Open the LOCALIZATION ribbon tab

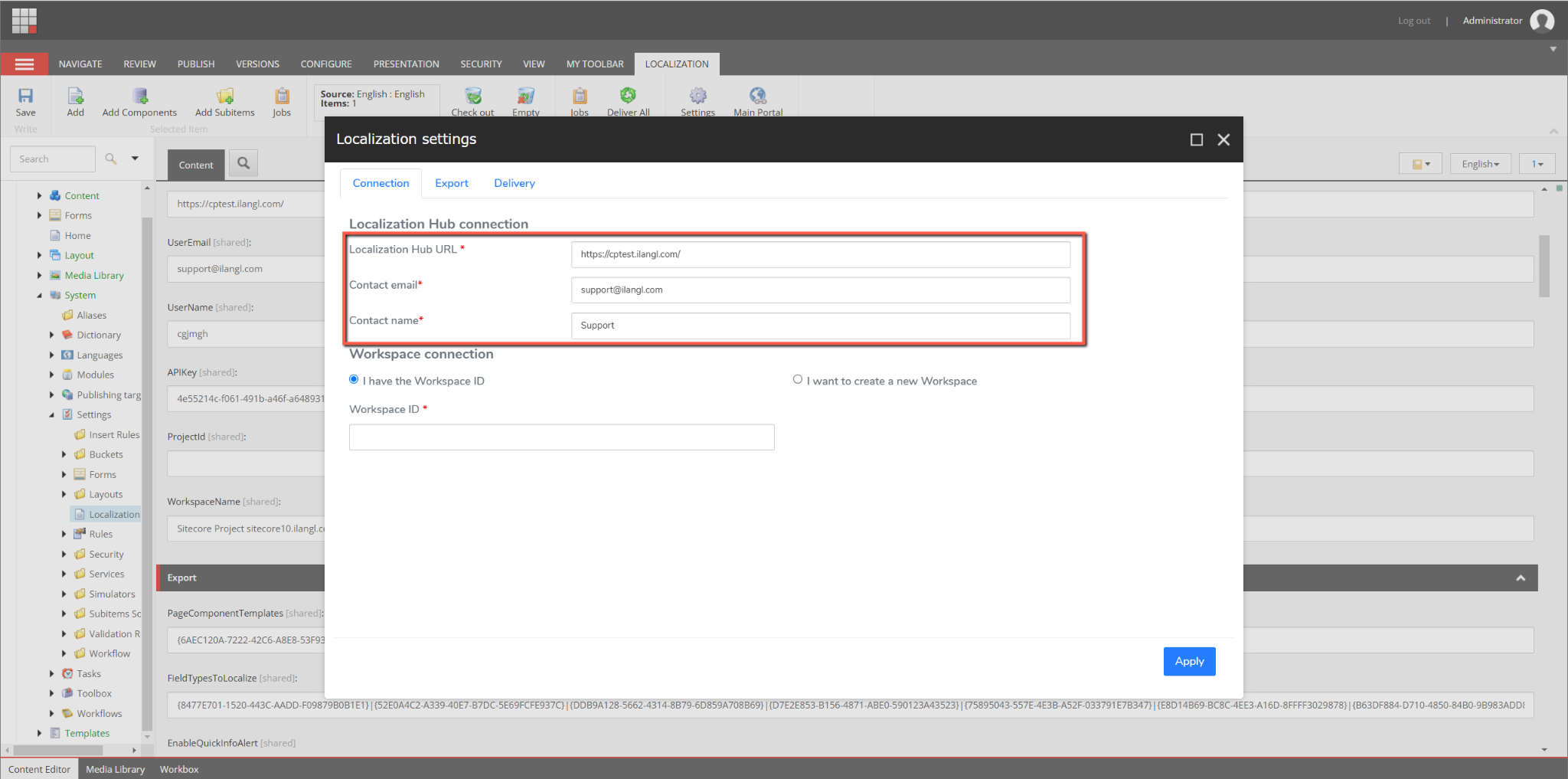click(677, 64)
